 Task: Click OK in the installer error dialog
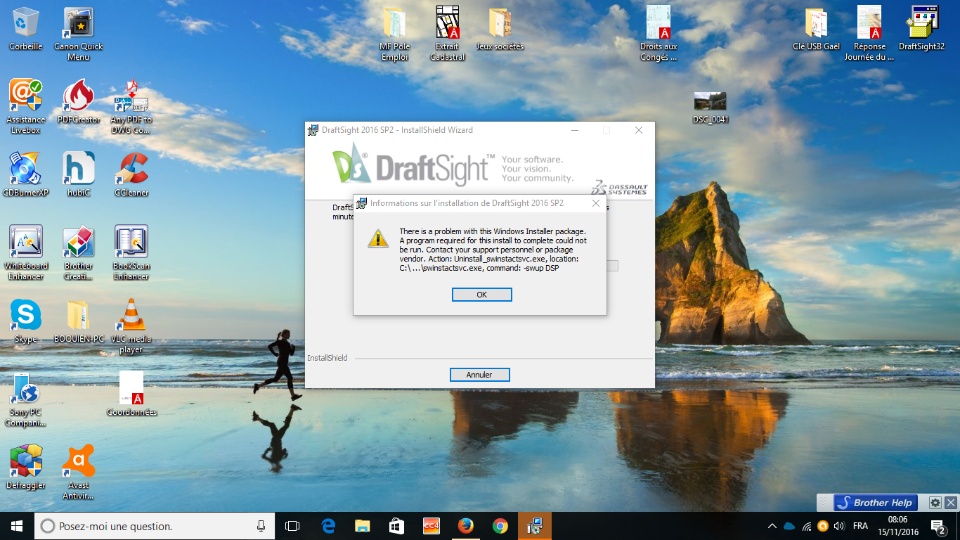coord(481,294)
